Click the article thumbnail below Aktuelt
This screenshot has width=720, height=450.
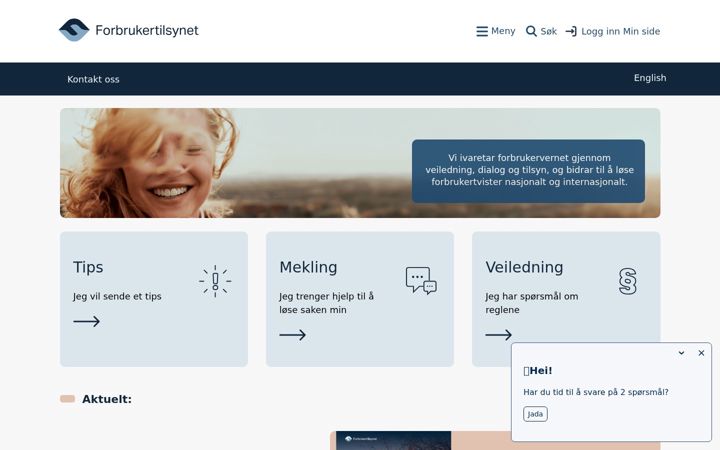pos(394,441)
